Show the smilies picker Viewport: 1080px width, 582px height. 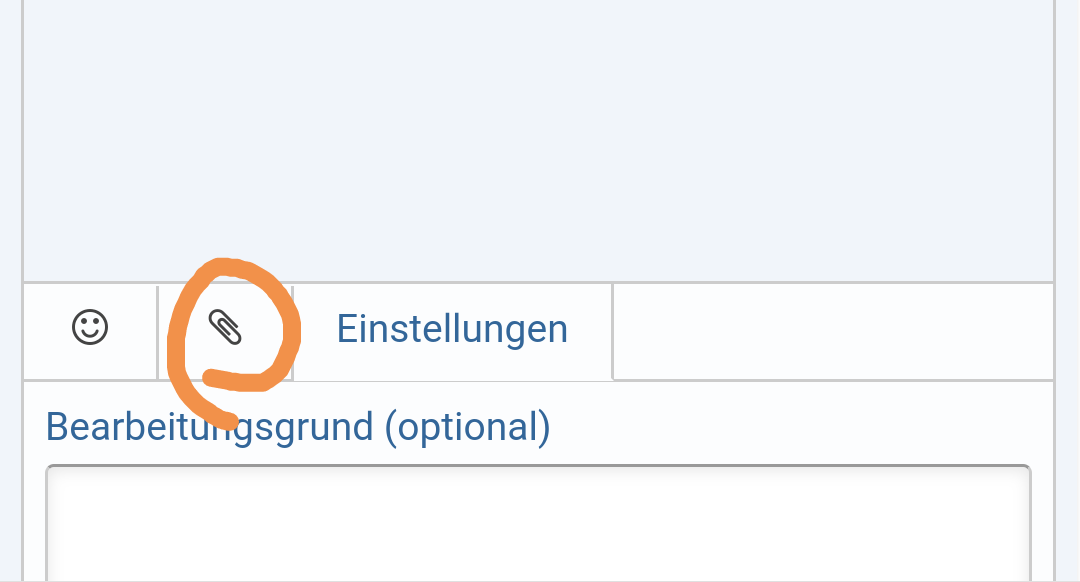(x=90, y=328)
